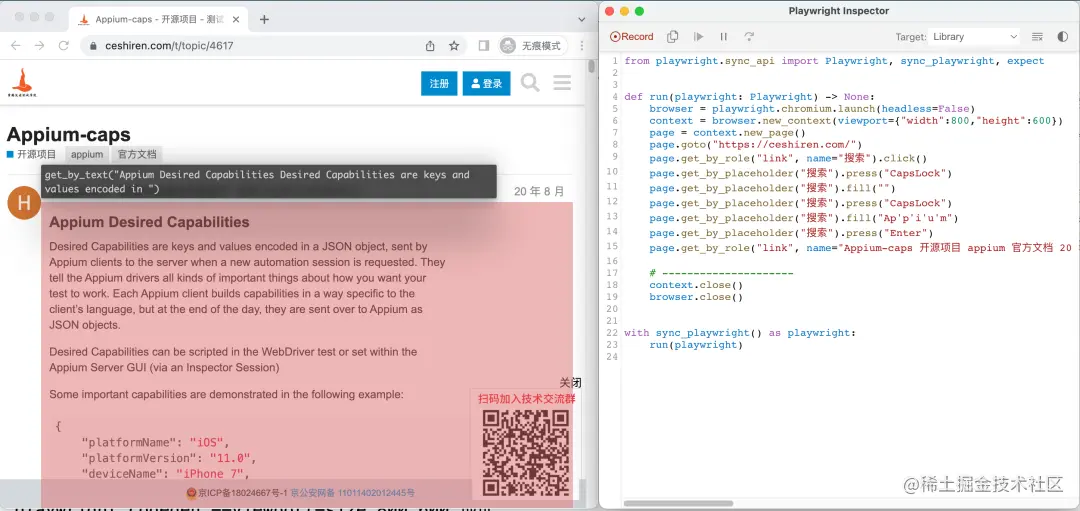Viewport: 1080px width, 511px height.
Task: Click the Resume play icon in Inspector
Action: pyautogui.click(x=698, y=36)
